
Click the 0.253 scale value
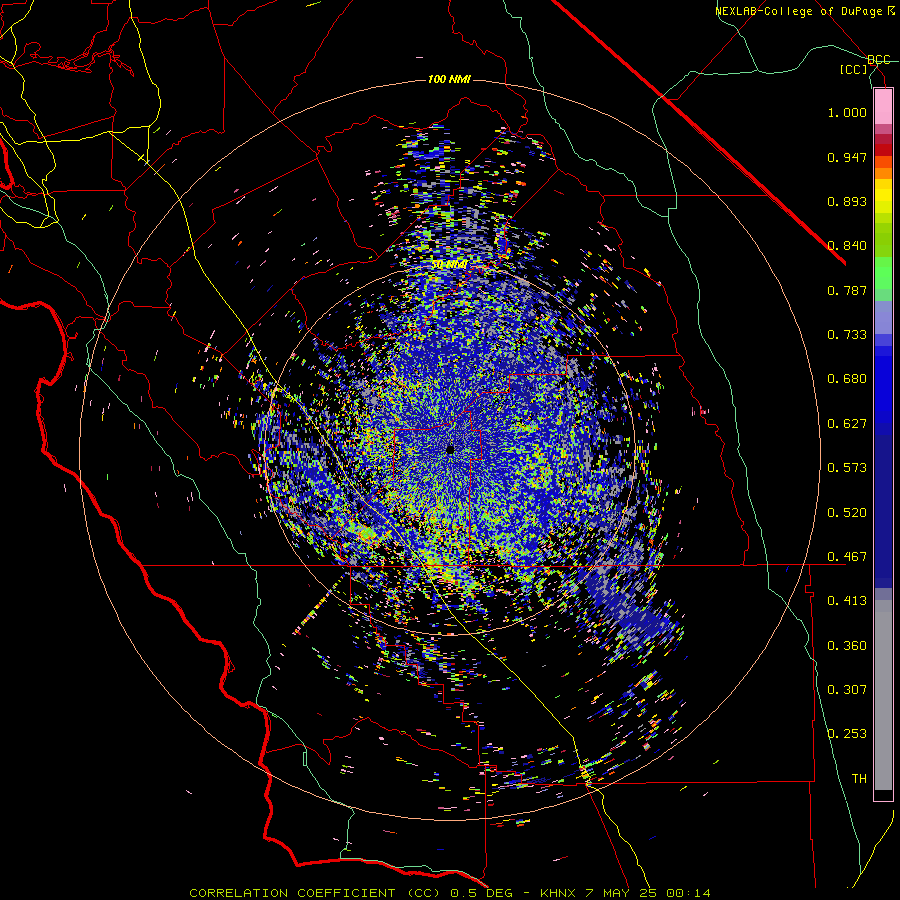pos(847,734)
